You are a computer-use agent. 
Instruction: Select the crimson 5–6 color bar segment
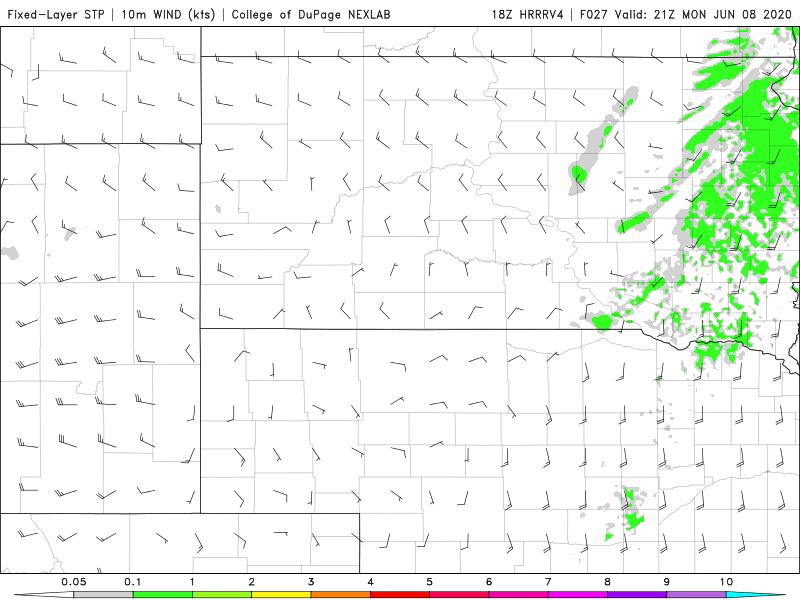[459, 595]
